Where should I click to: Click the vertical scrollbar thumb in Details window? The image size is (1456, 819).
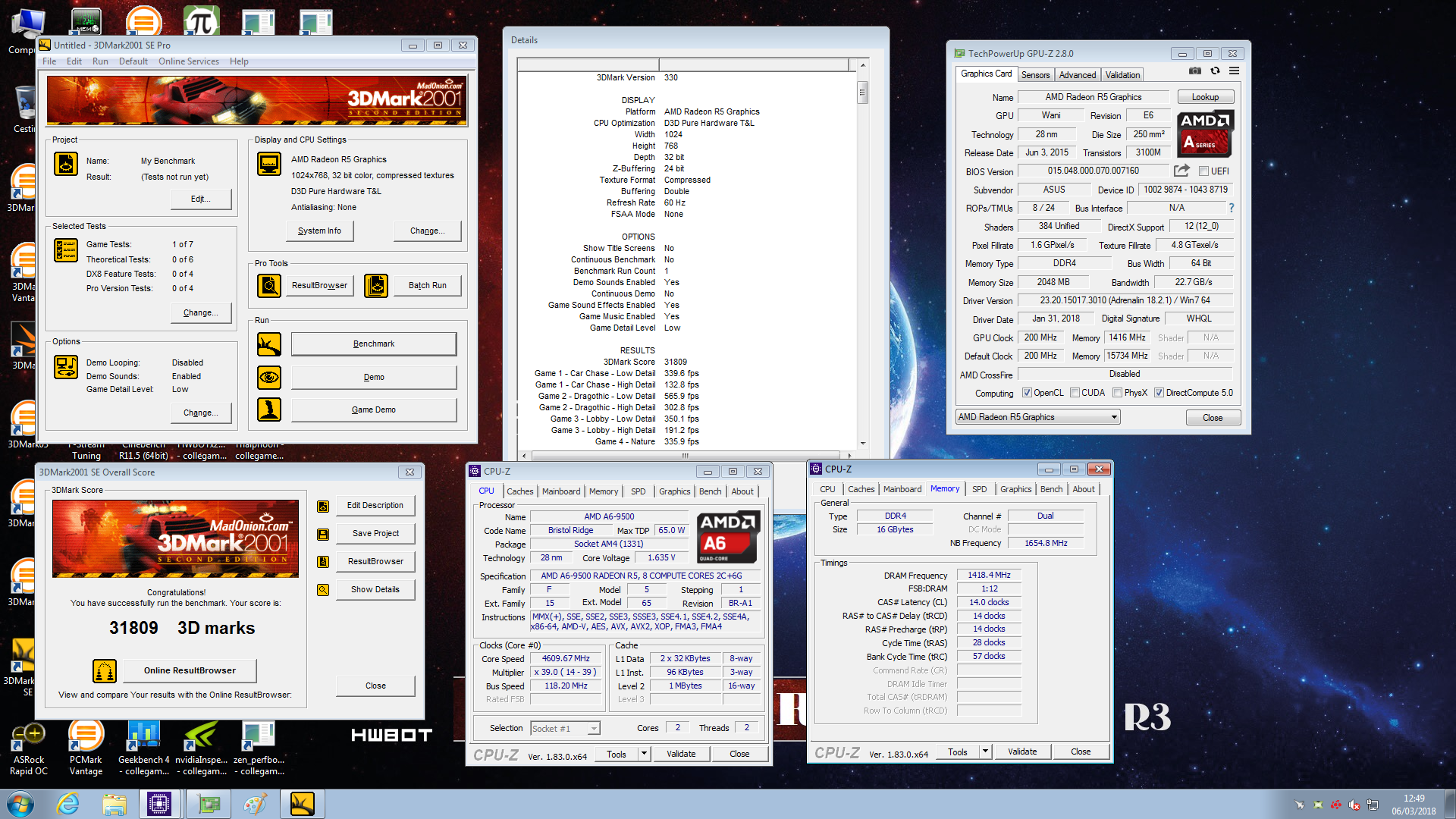[x=863, y=93]
